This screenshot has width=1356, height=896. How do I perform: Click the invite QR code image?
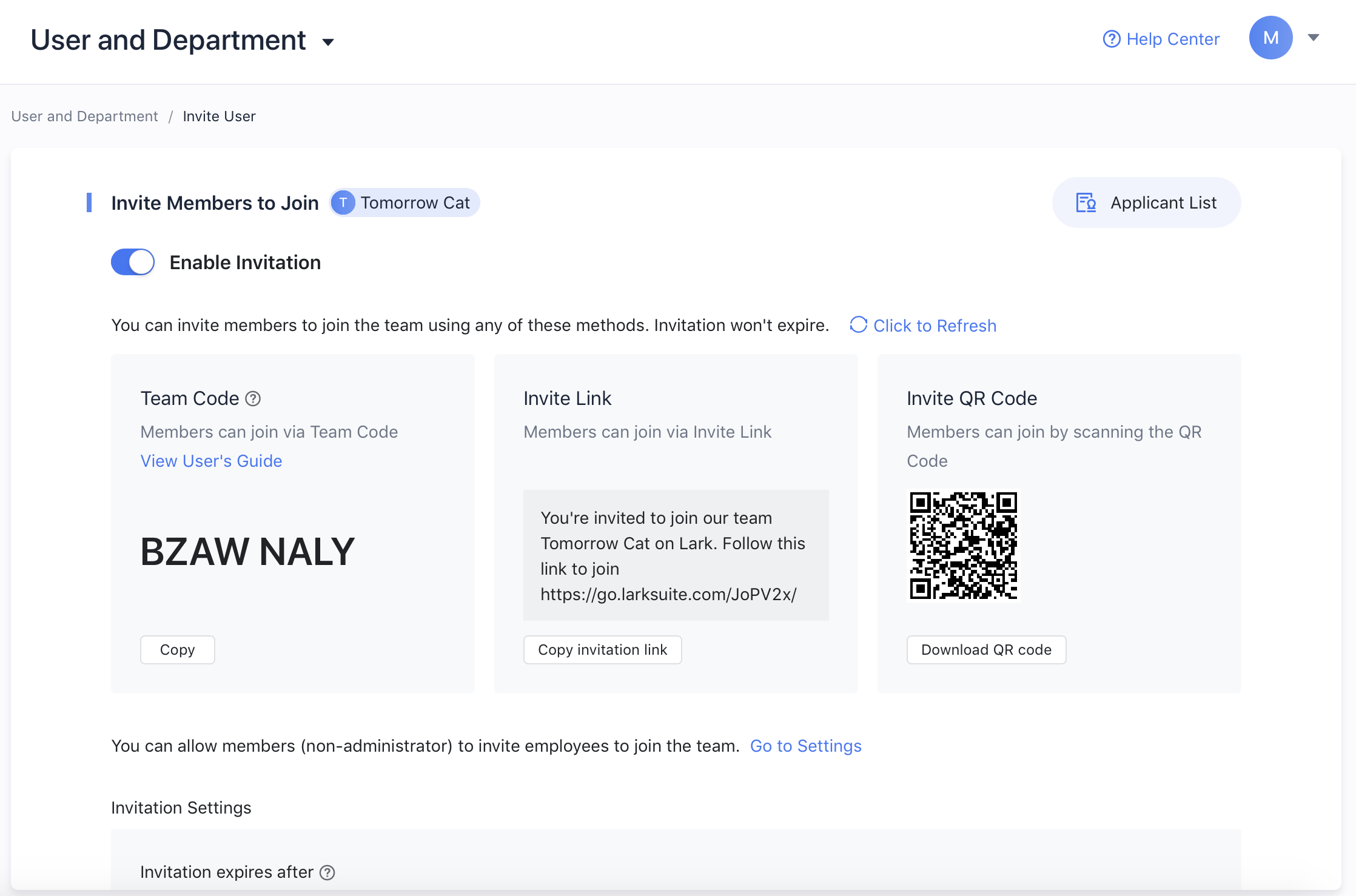[x=963, y=545]
